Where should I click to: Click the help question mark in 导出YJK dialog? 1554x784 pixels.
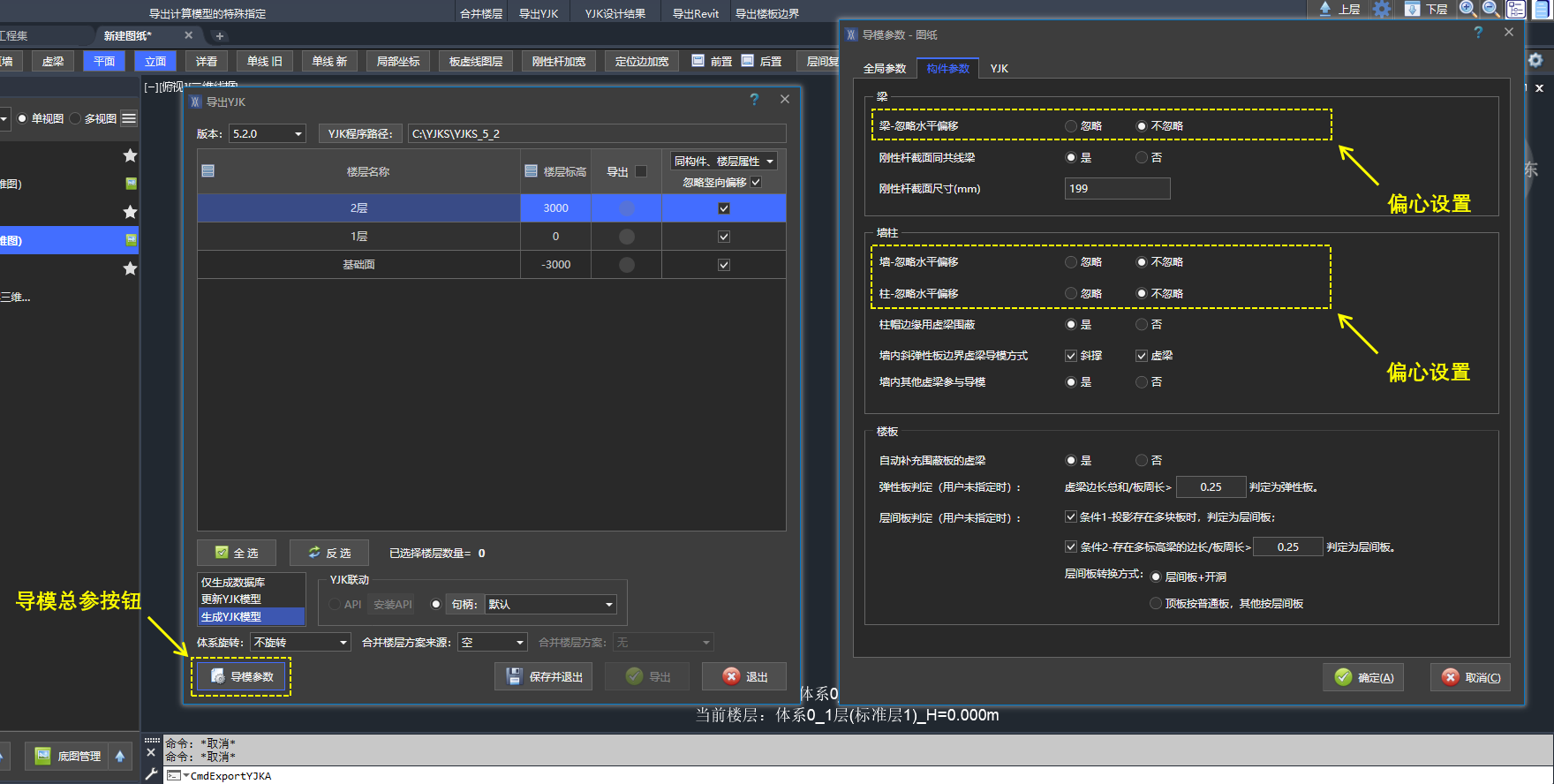click(754, 100)
